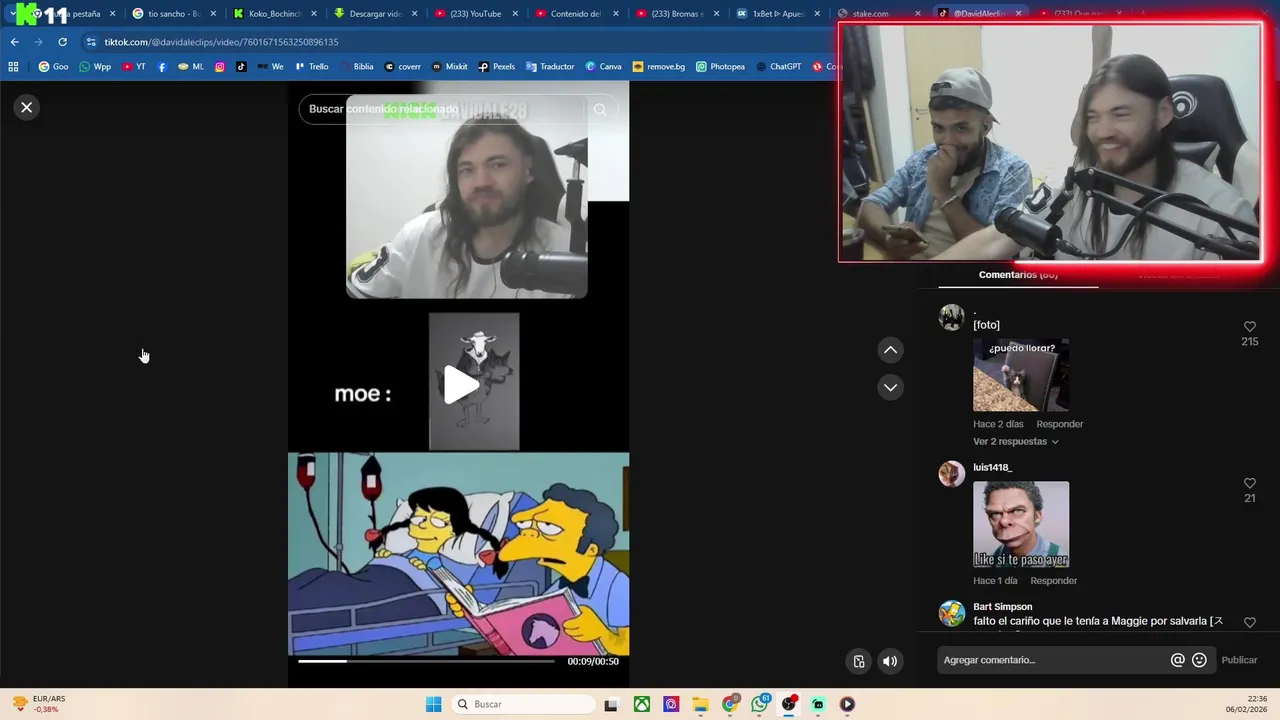Open the Goo bookmark
1280x720 pixels.
click(x=53, y=67)
